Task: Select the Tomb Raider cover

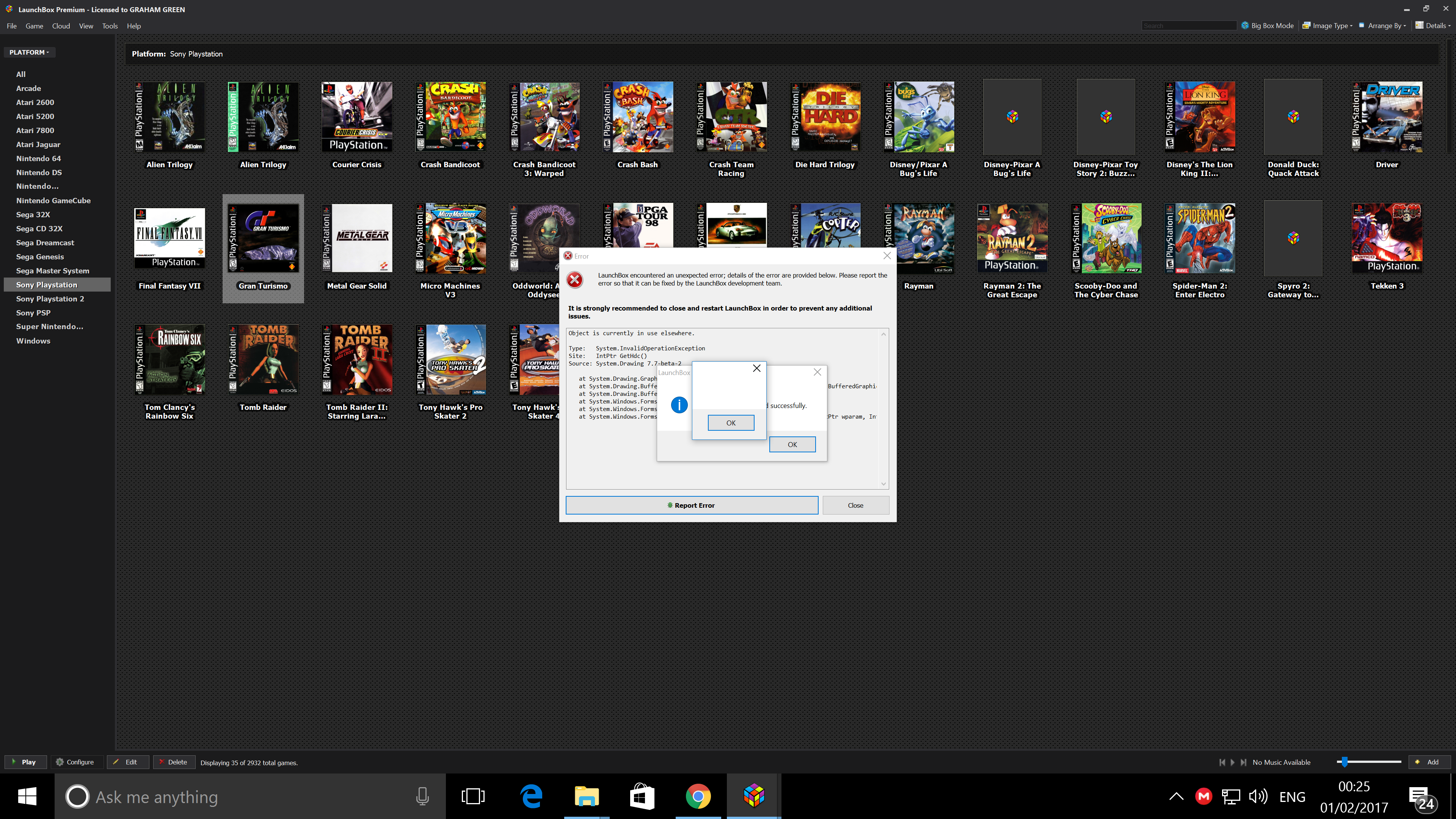Action: coord(263,359)
